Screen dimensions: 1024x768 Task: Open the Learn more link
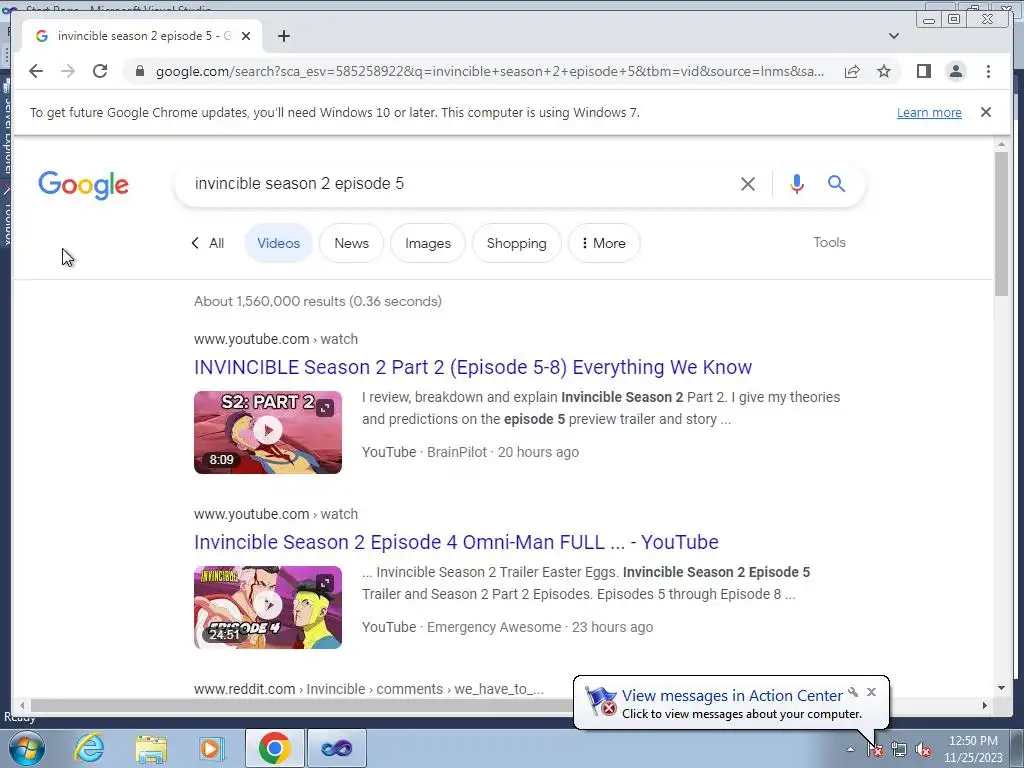(929, 112)
